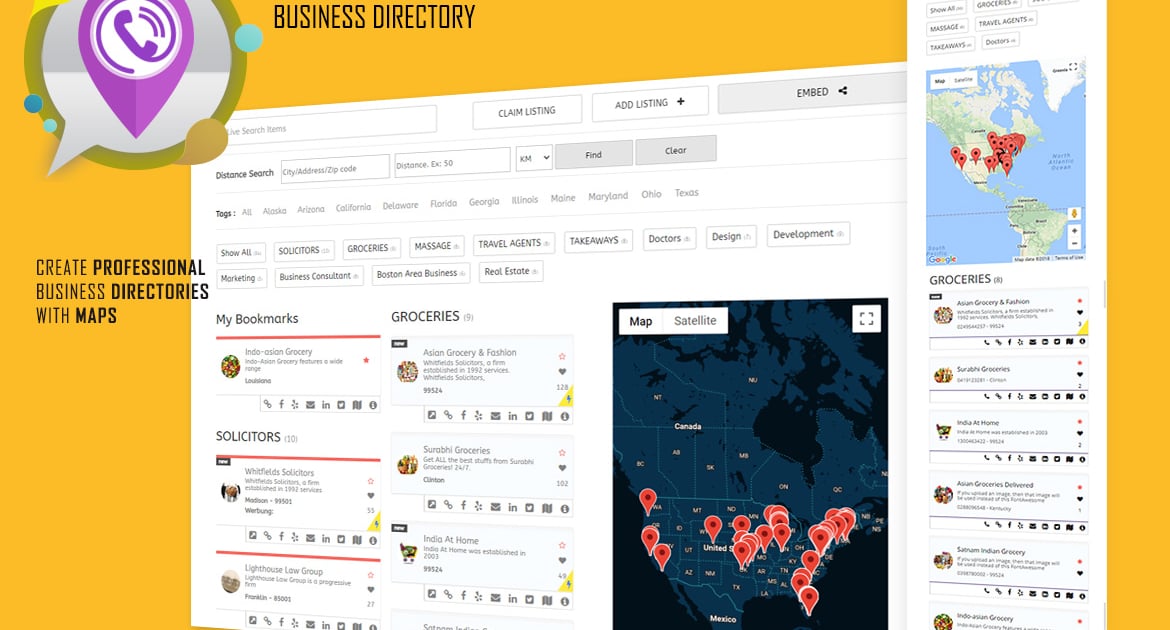Image resolution: width=1170 pixels, height=630 pixels.
Task: Open the image gallery icon on Whitfields Solicitors
Action: pos(253,537)
